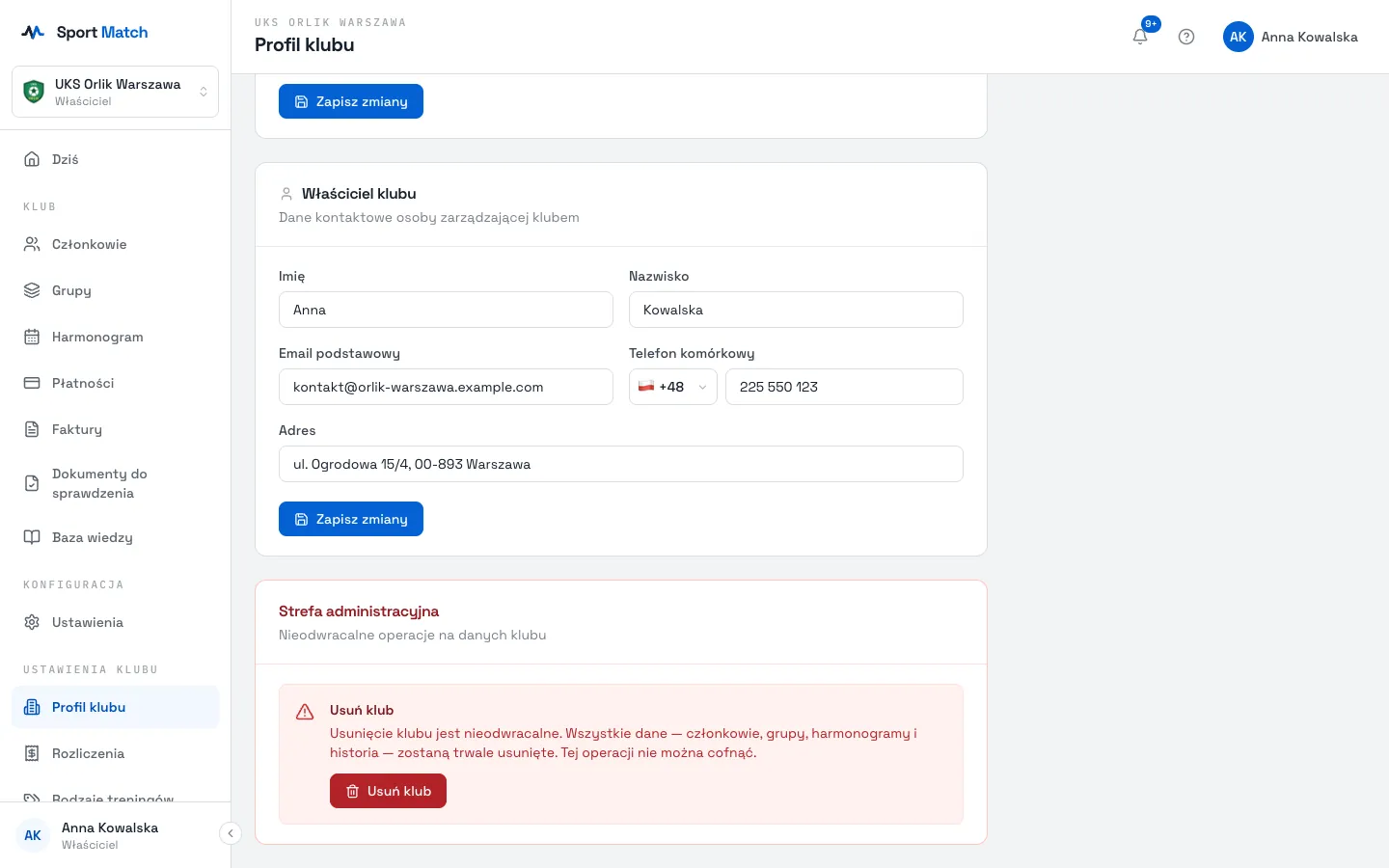1389x868 pixels.
Task: Click the Email podstawowy input field
Action: 446,387
